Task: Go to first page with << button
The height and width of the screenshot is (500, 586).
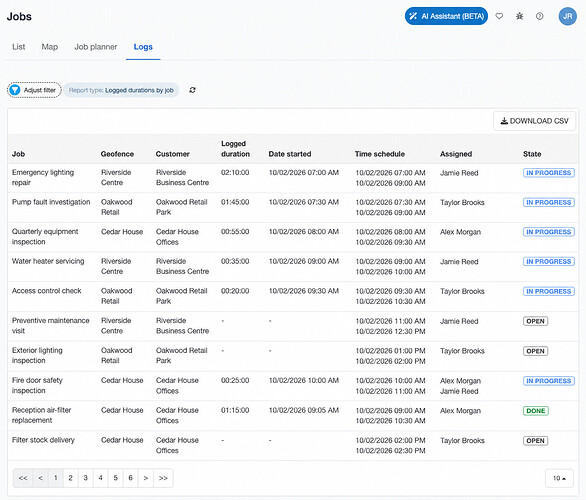Action: tap(23, 478)
